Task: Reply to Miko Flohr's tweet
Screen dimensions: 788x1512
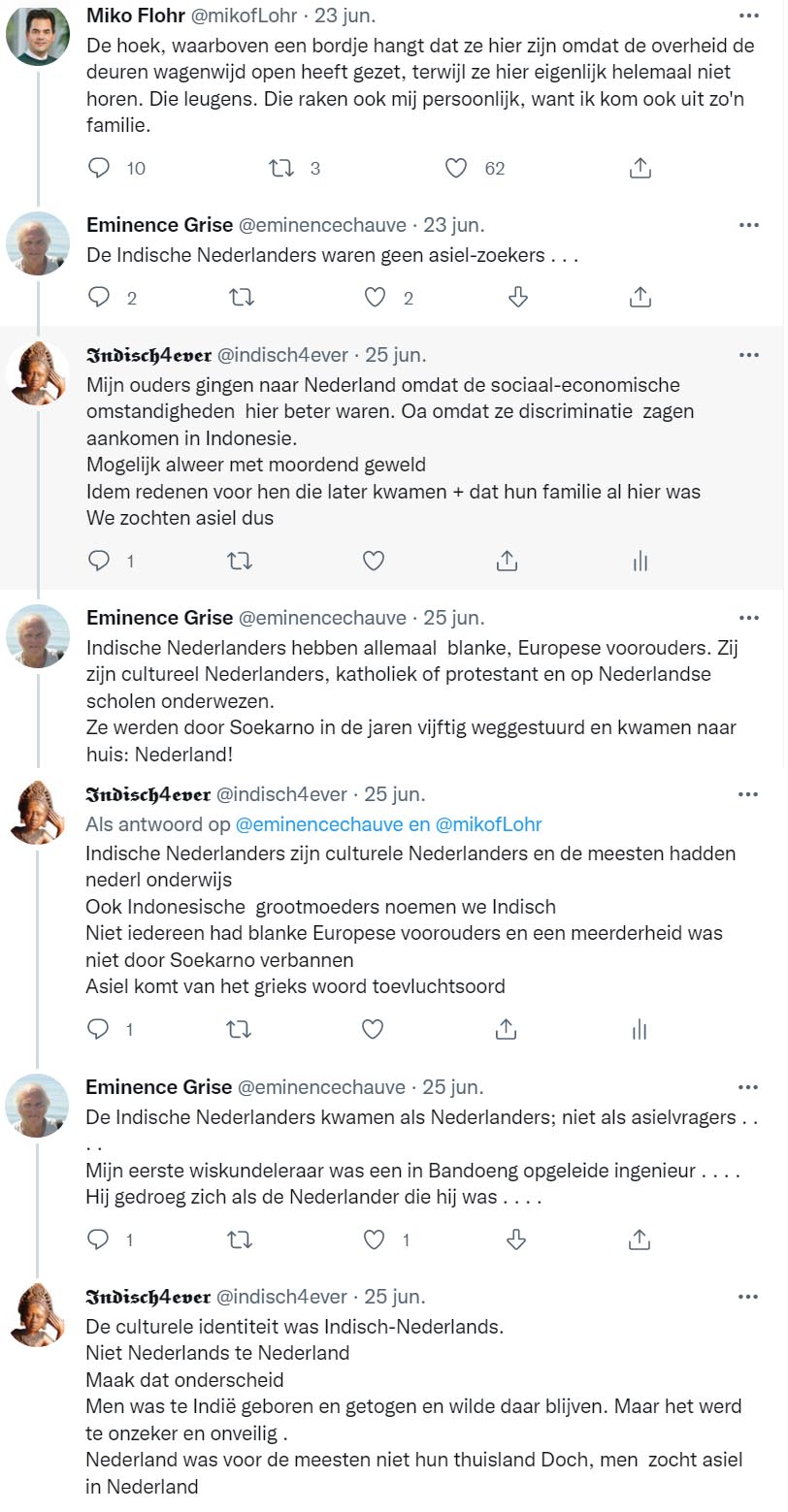Action: [99, 168]
